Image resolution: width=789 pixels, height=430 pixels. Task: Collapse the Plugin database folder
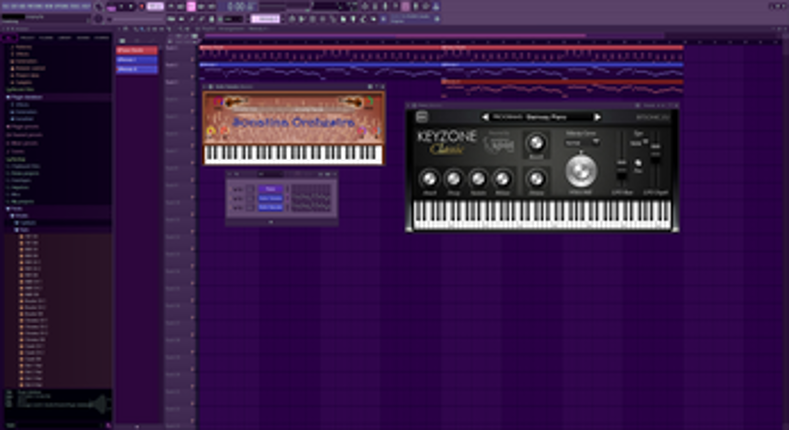point(26,97)
